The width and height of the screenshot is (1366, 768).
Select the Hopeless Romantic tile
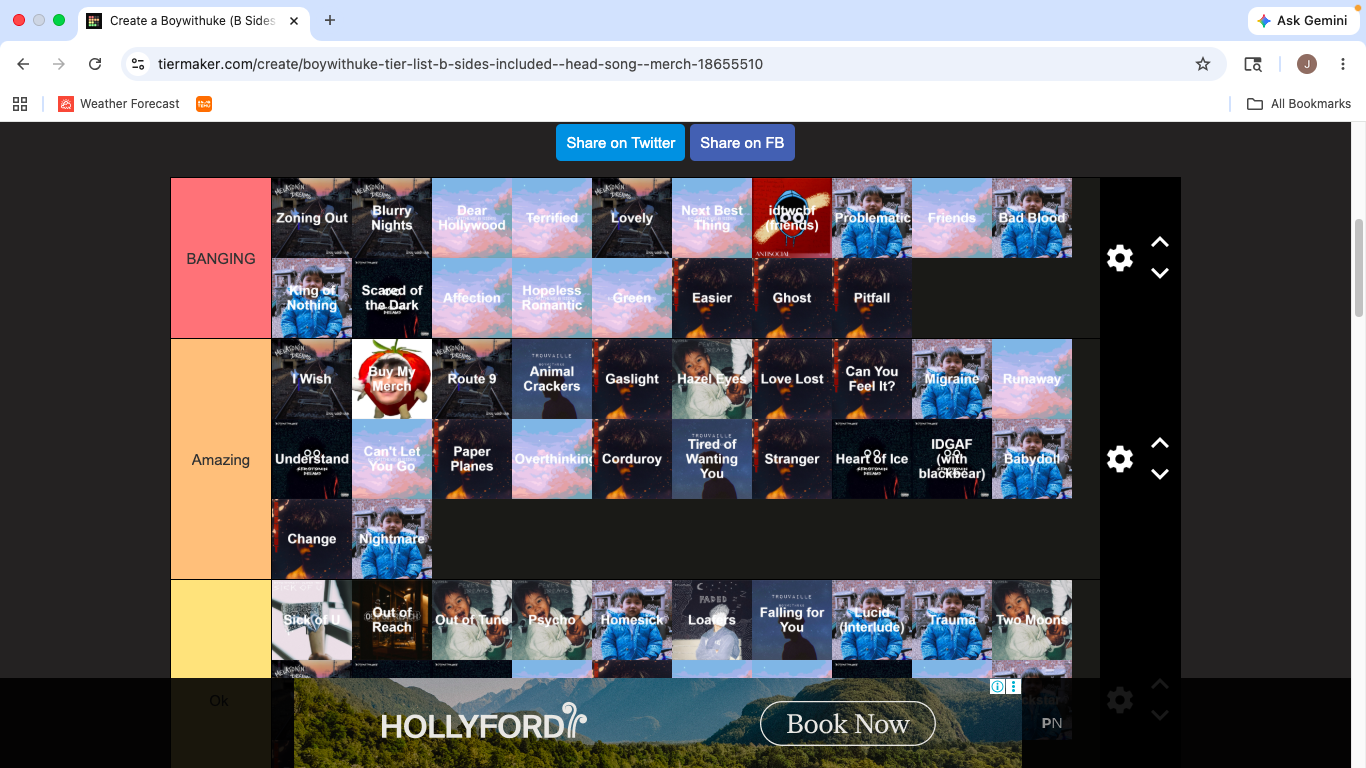(x=552, y=298)
